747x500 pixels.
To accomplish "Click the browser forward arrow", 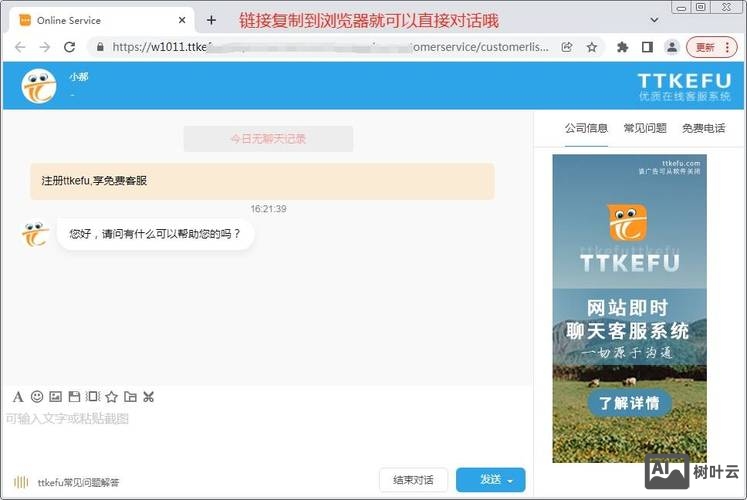I will (x=45, y=47).
